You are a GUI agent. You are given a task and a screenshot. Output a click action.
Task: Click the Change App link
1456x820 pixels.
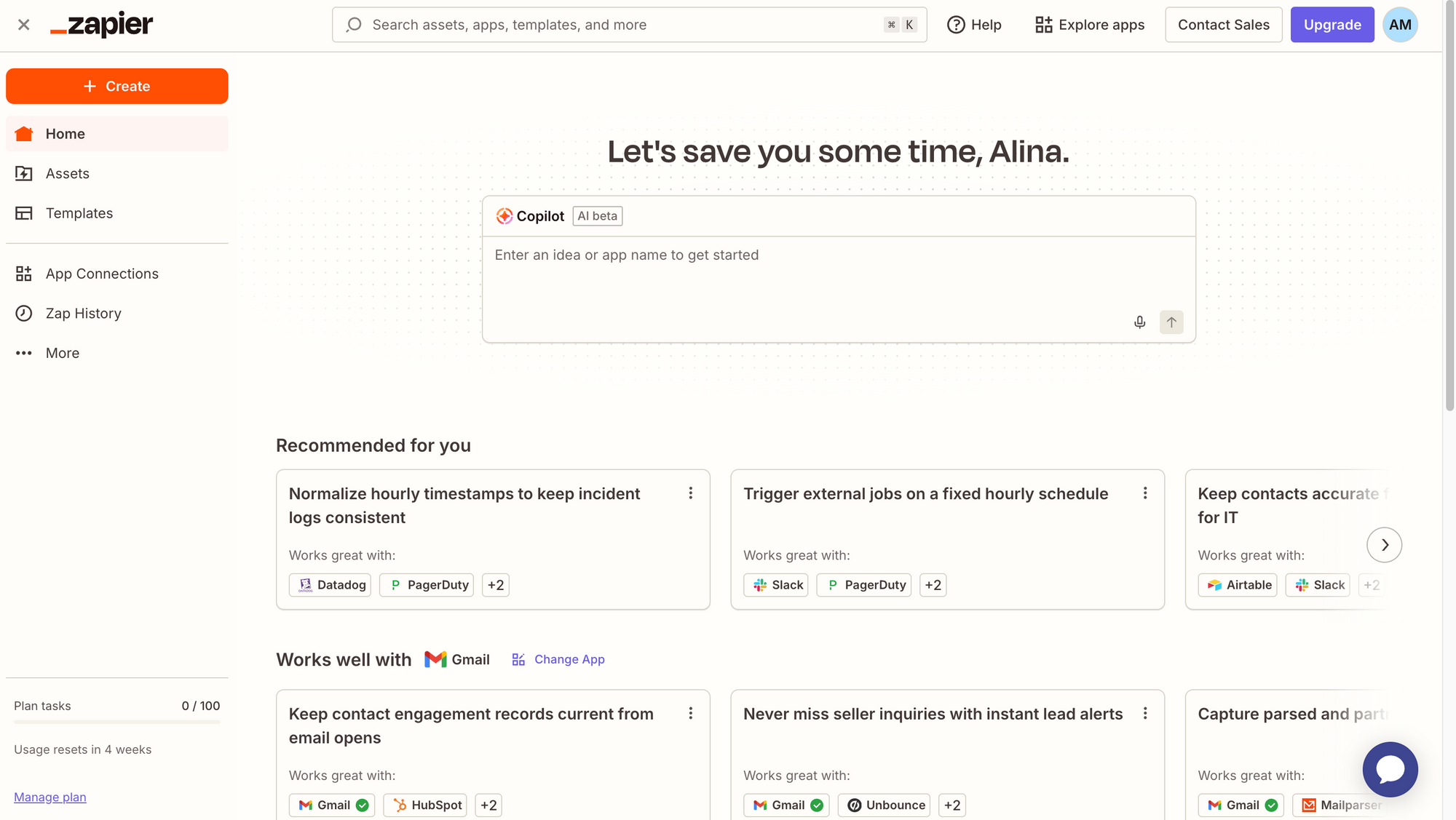(x=558, y=659)
